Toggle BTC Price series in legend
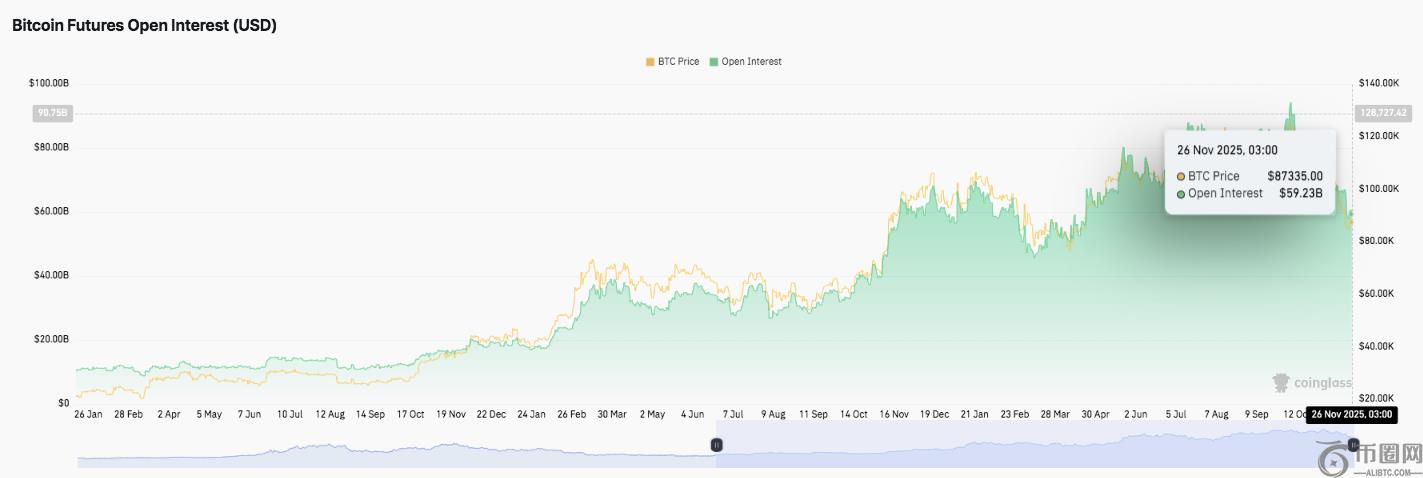1423x478 pixels. [678, 62]
